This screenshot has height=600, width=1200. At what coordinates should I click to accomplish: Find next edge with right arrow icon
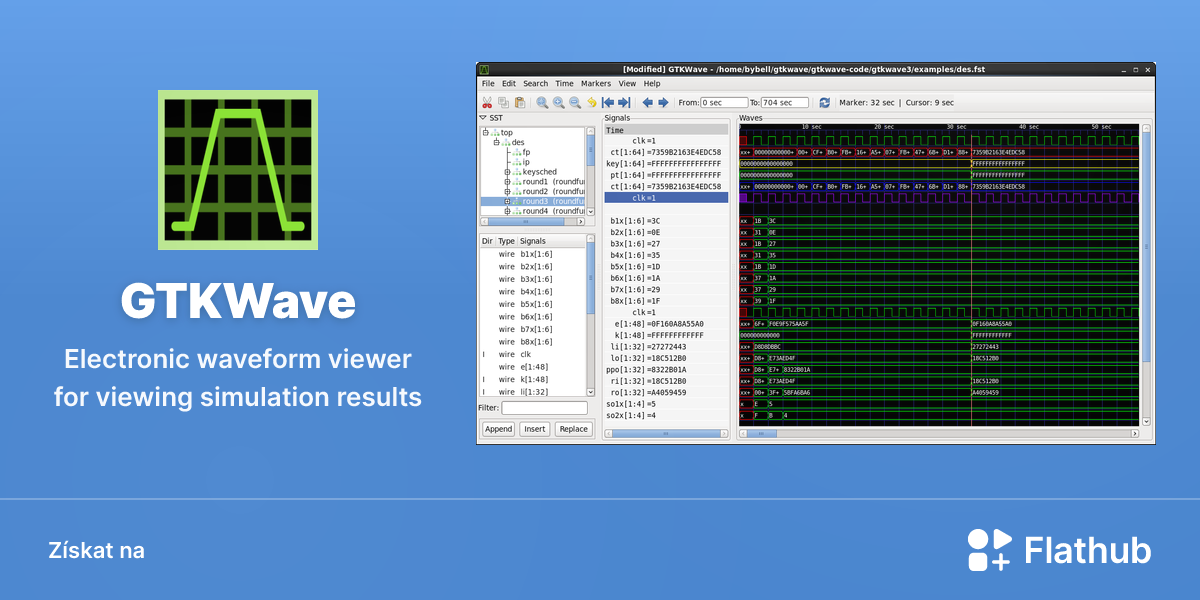(x=662, y=102)
